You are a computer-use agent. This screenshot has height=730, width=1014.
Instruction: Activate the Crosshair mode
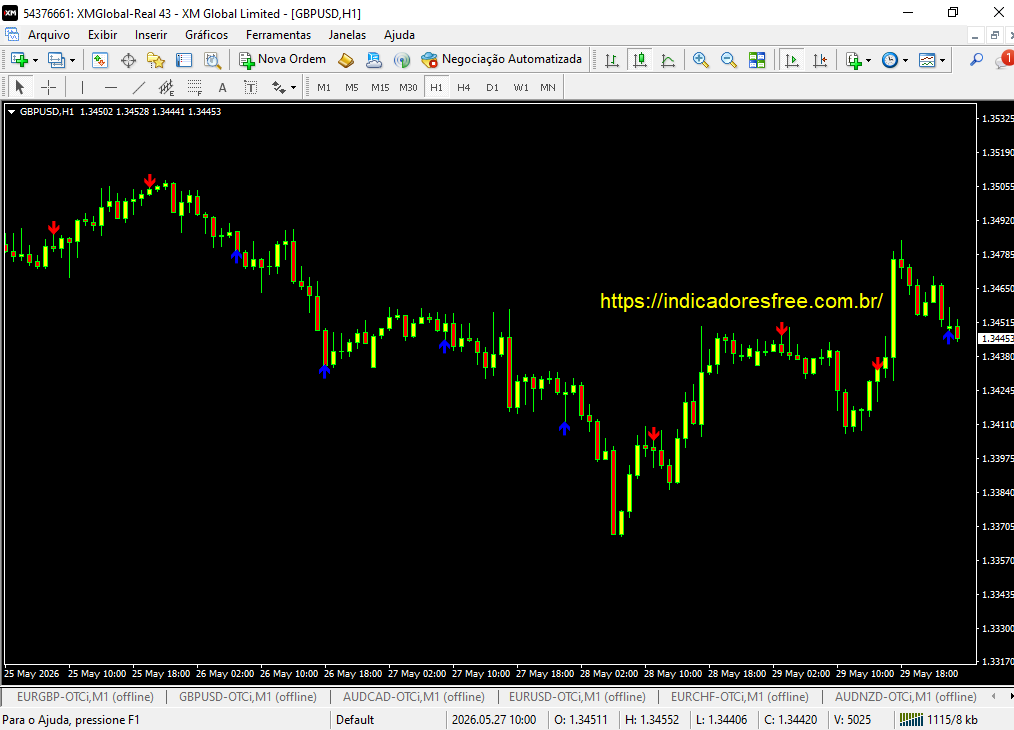pyautogui.click(x=48, y=87)
